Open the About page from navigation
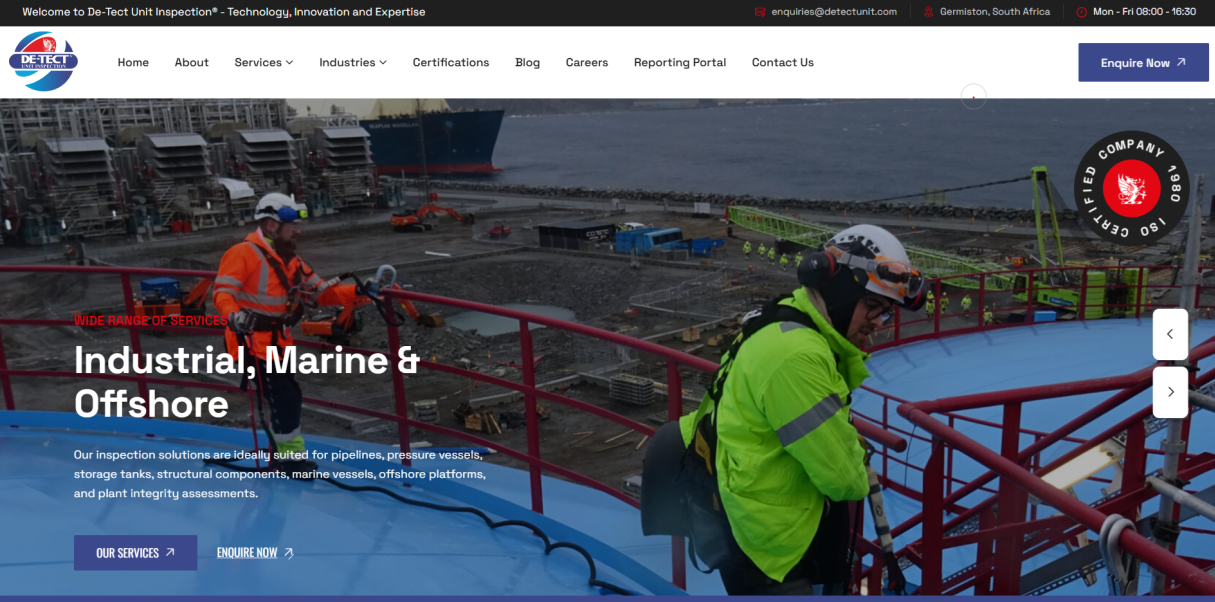The height and width of the screenshot is (602, 1215). [x=191, y=62]
